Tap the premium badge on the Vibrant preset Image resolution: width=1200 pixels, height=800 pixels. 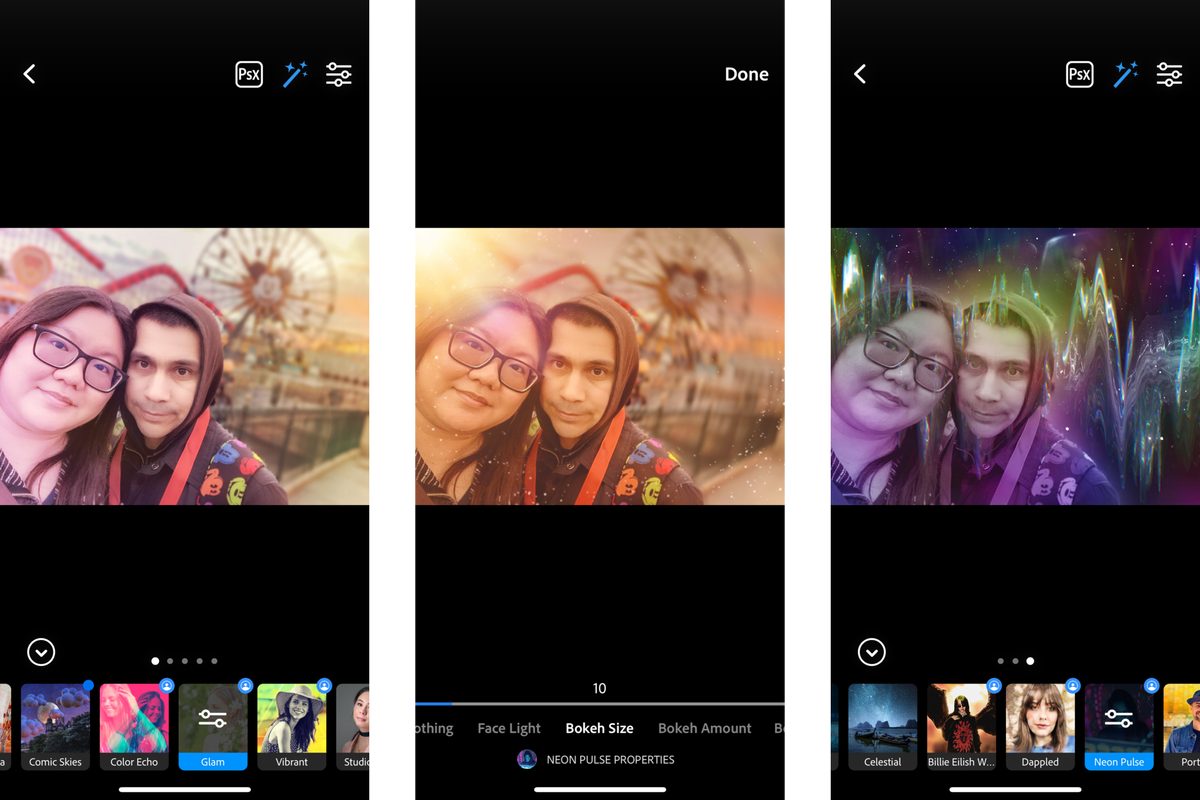323,685
